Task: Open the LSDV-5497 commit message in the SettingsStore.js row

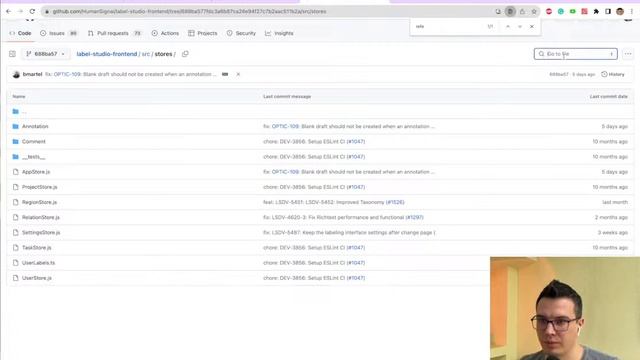Action: coord(349,232)
